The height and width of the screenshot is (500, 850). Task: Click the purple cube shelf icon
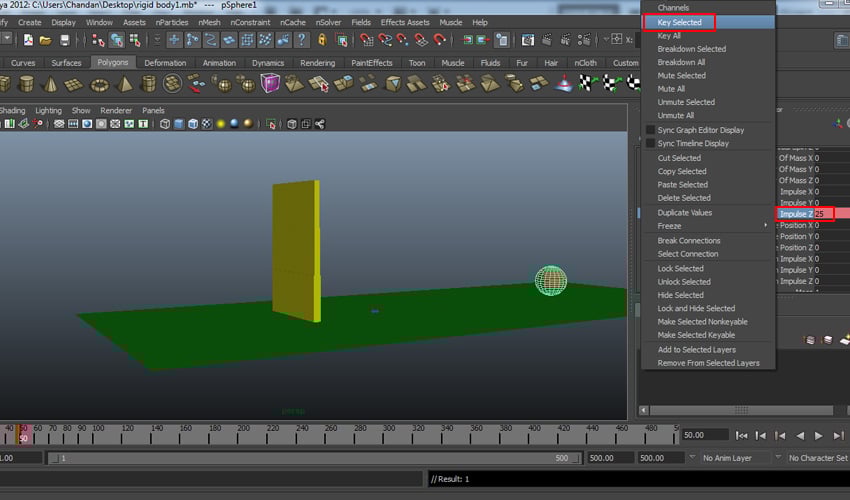click(x=270, y=85)
